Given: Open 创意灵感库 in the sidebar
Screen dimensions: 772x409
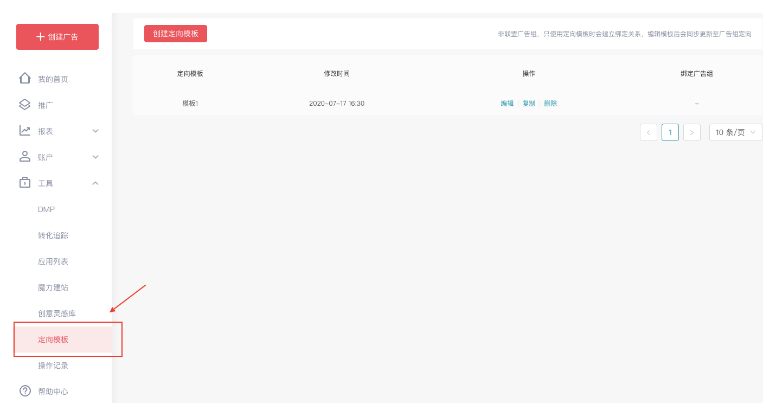Looking at the screenshot, I should tap(57, 314).
